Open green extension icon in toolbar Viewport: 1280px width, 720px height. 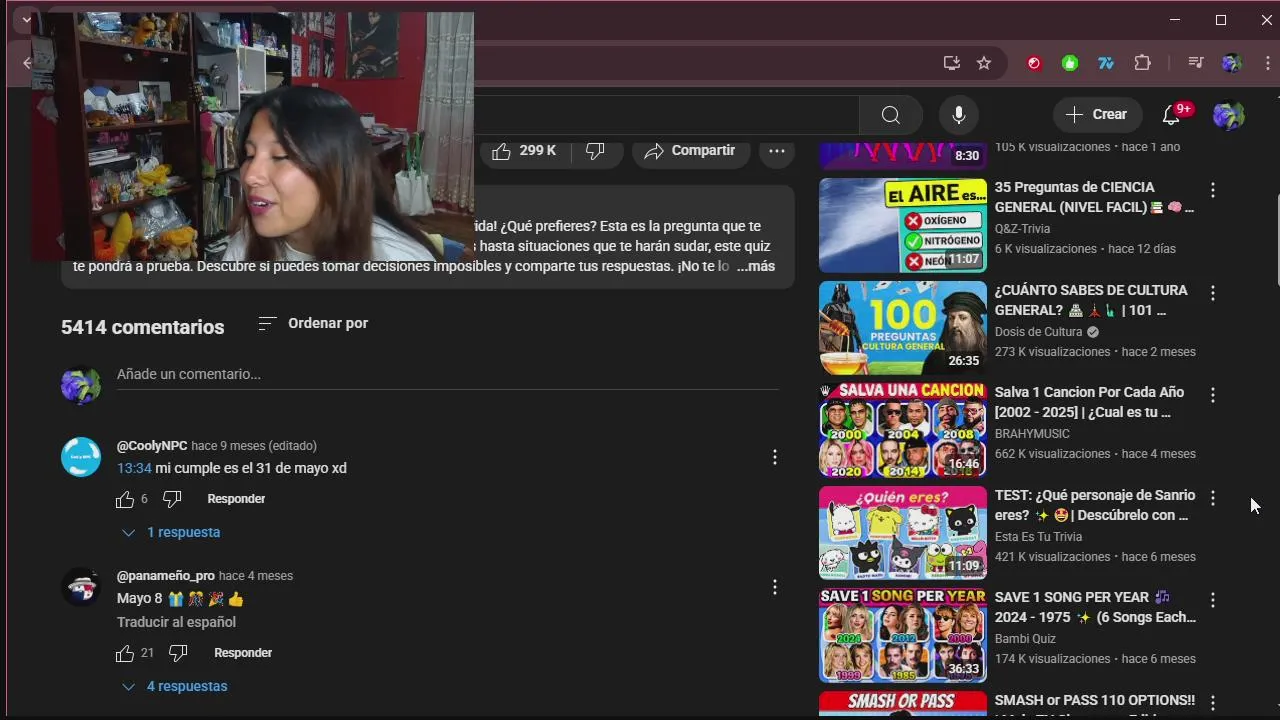pos(1070,63)
